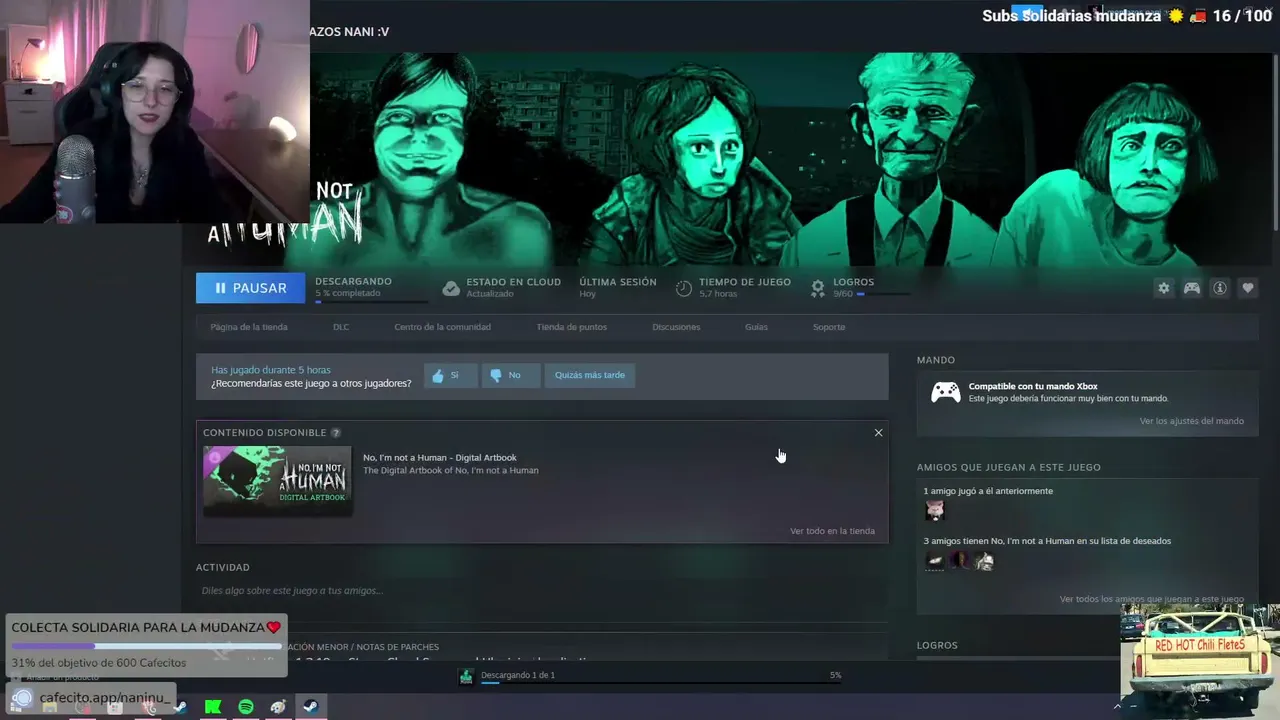
Task: Open Spotify from the taskbar
Action: tap(246, 707)
